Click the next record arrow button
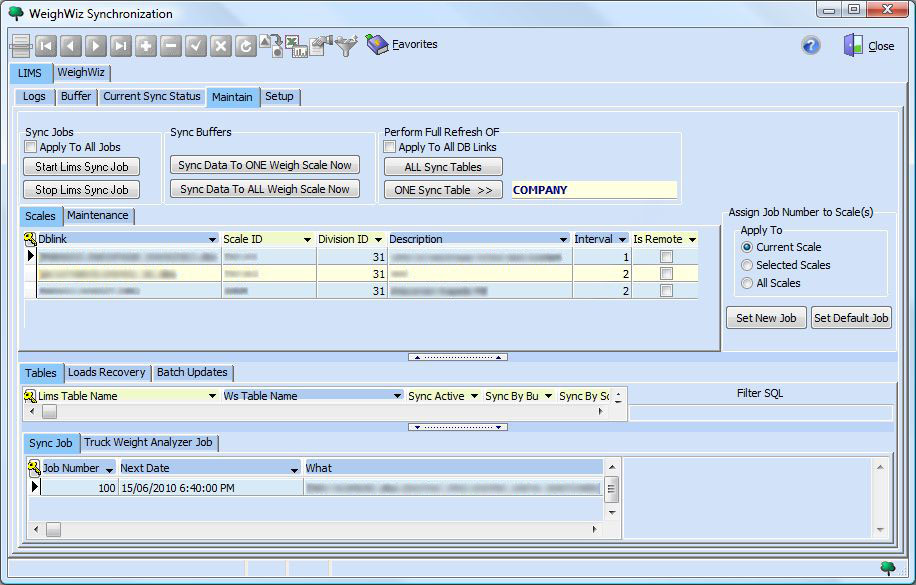This screenshot has height=585, width=916. point(96,46)
